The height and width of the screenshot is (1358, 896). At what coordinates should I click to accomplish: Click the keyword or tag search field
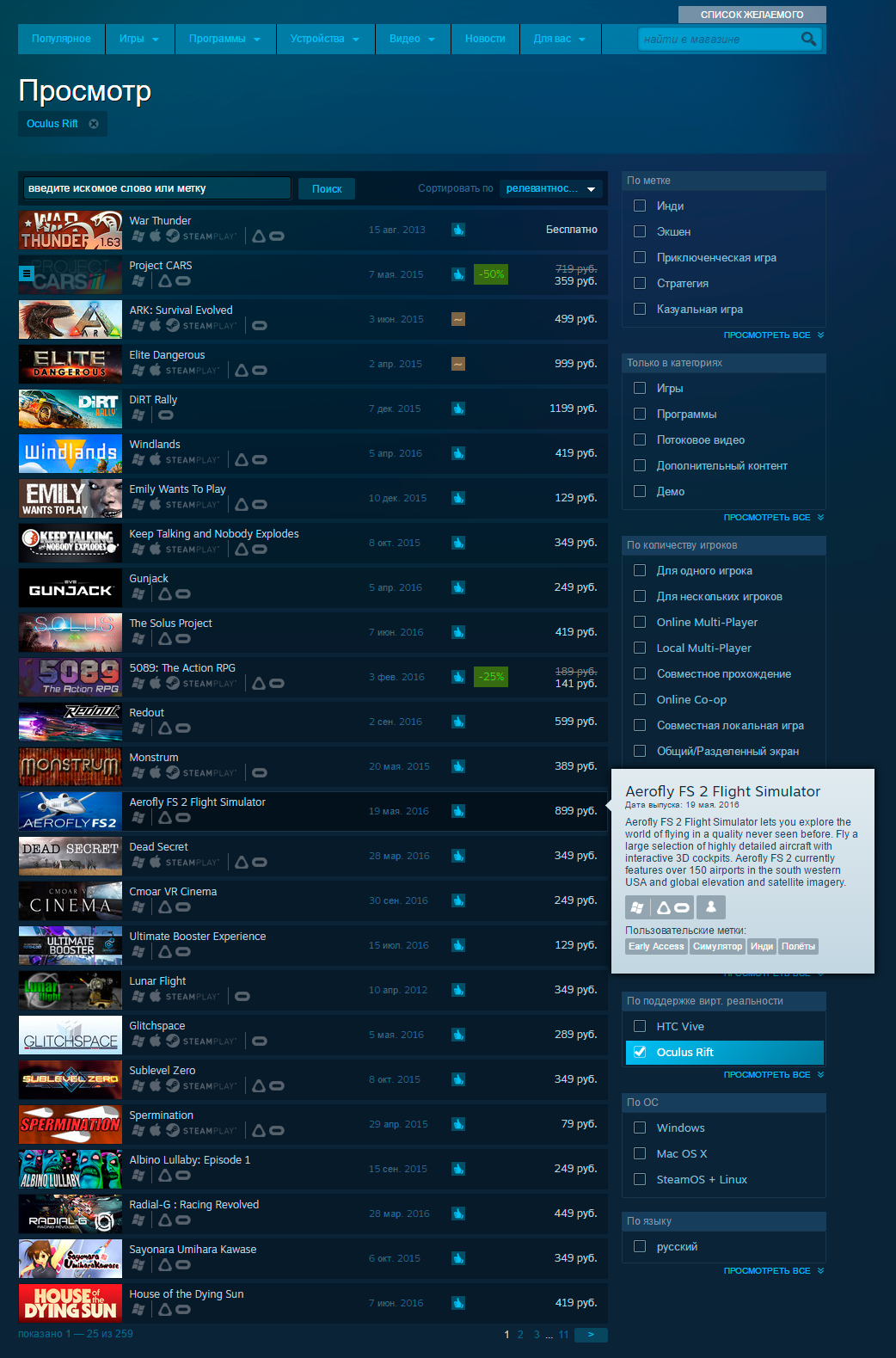[x=156, y=188]
